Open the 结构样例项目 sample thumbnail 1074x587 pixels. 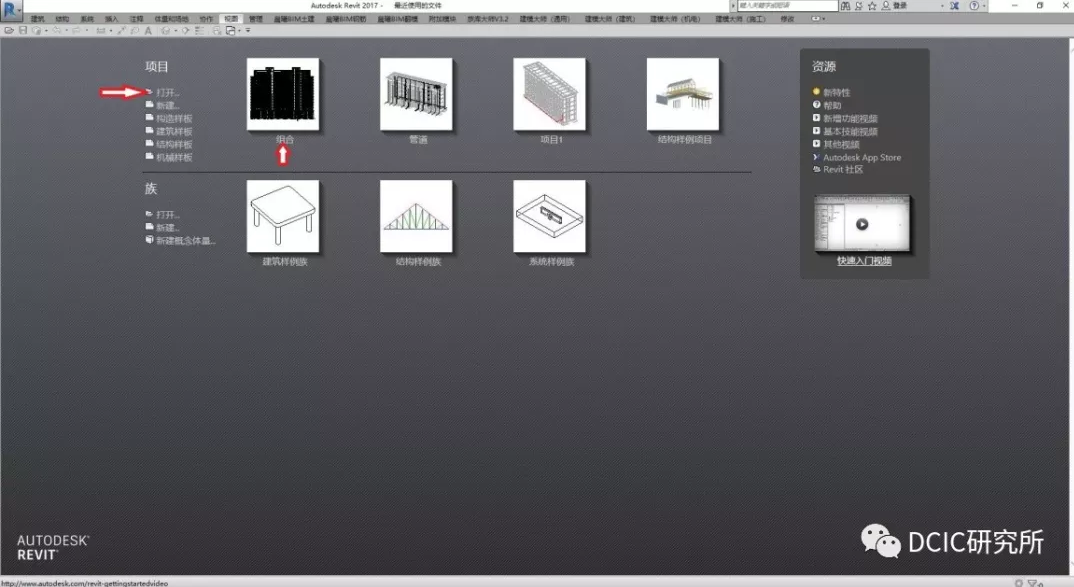click(x=683, y=95)
